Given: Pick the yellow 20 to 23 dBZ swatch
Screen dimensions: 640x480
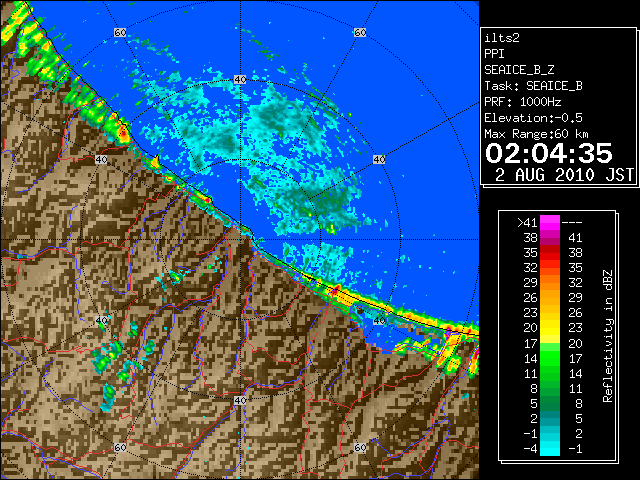Looking at the screenshot, I should 550,328.
